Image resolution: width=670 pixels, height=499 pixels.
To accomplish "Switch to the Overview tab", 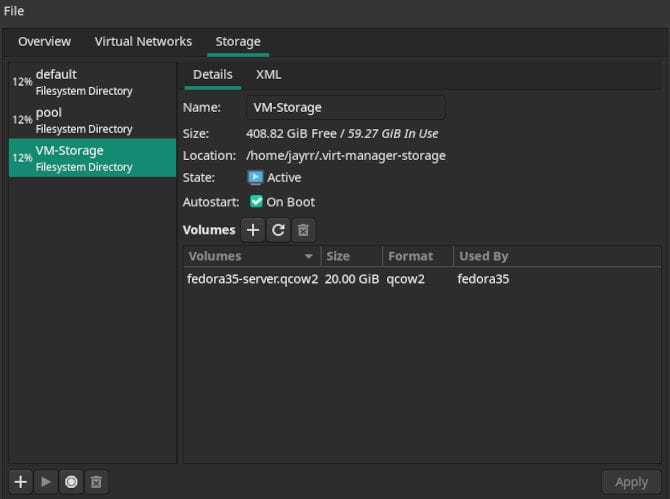I will [44, 41].
